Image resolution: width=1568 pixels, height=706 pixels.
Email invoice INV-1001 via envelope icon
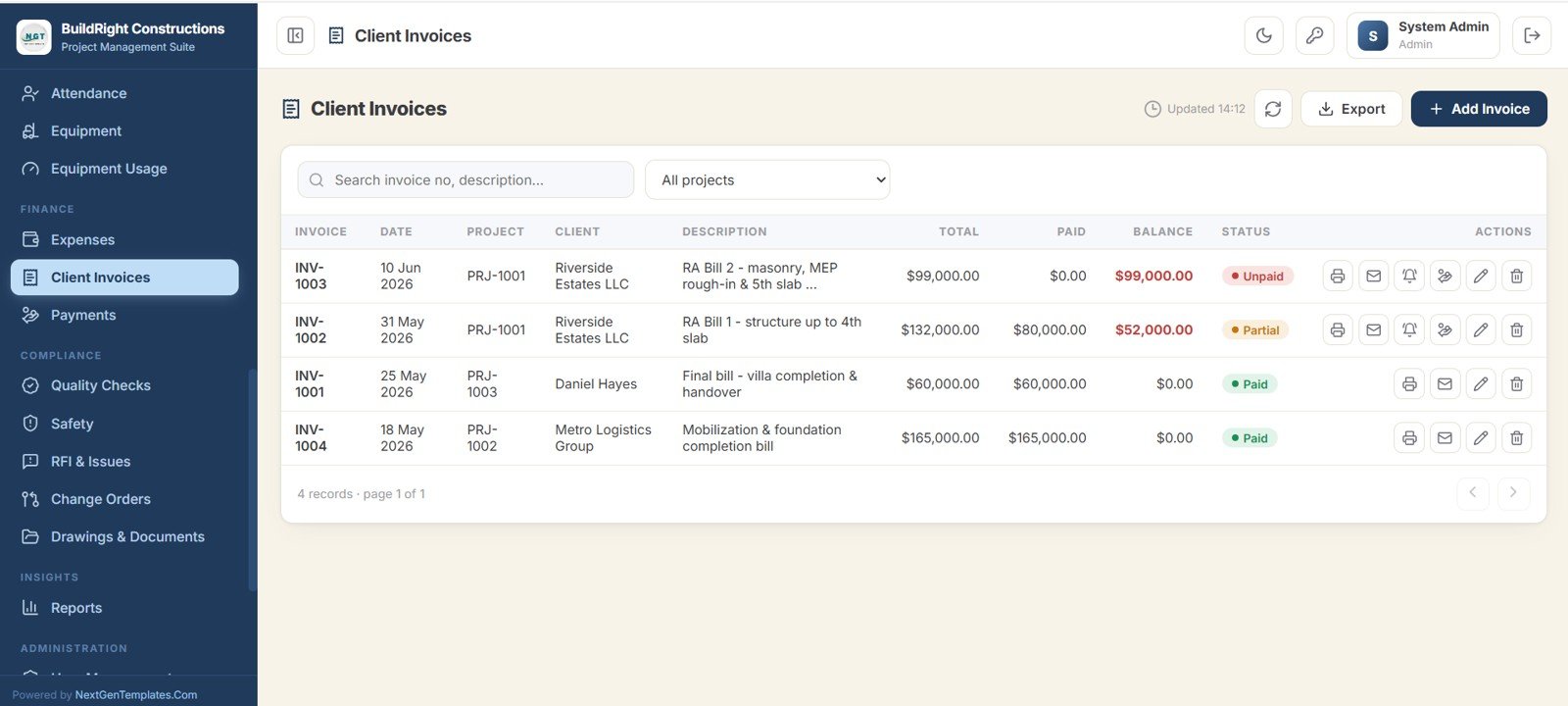(x=1445, y=384)
